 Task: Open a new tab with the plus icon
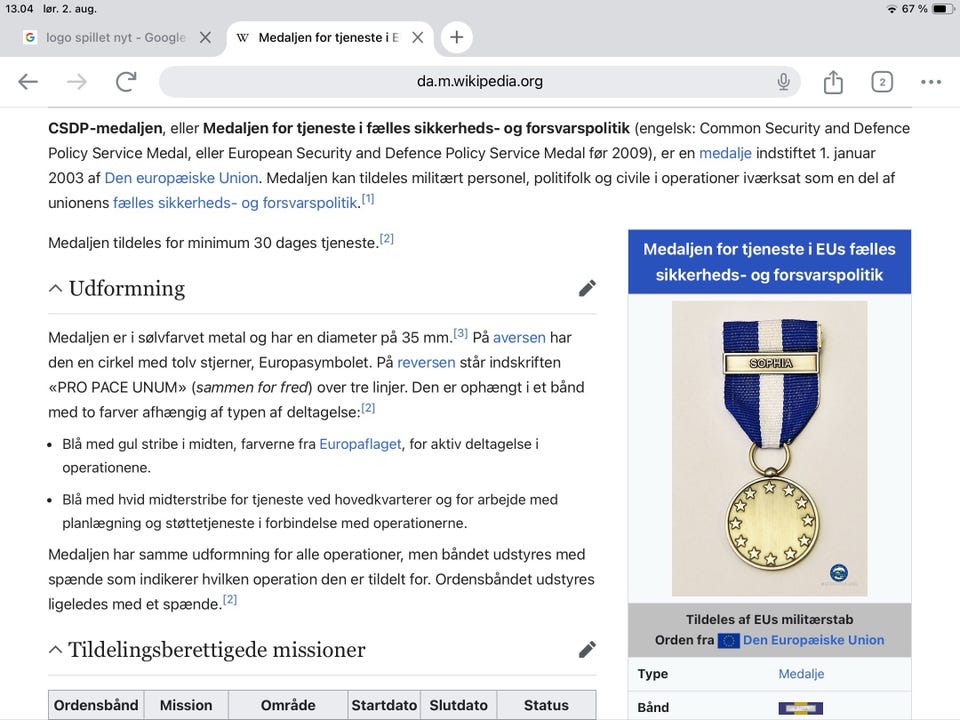(456, 37)
